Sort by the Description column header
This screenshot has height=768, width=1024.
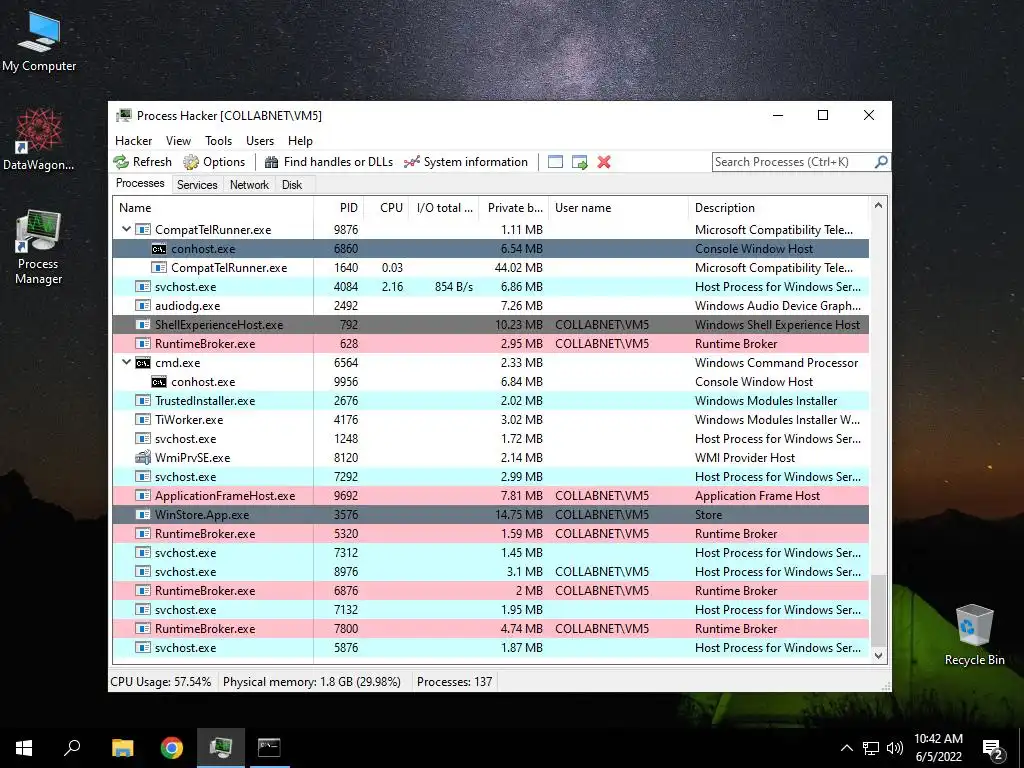pos(778,208)
